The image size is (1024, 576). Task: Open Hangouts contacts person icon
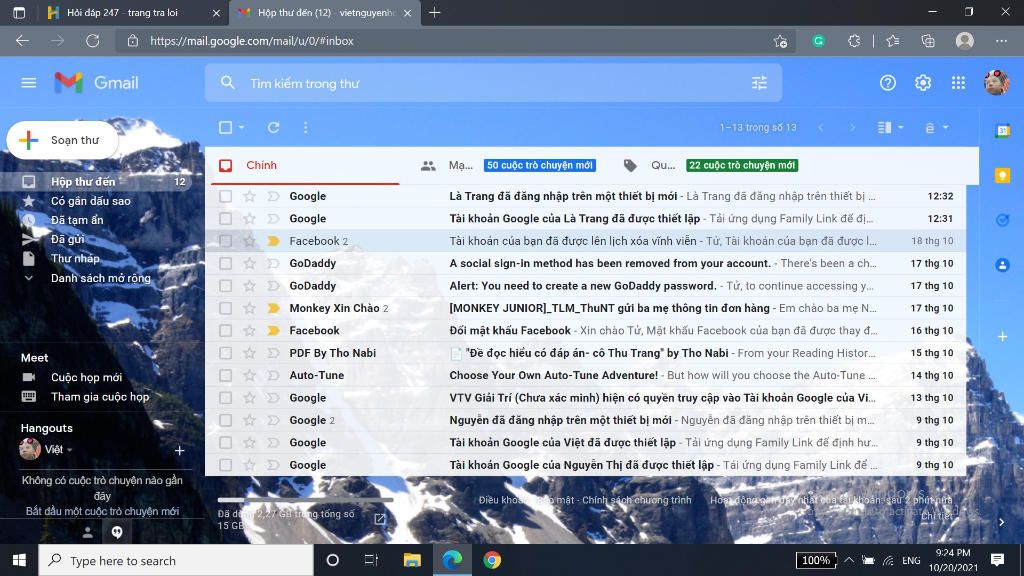88,532
